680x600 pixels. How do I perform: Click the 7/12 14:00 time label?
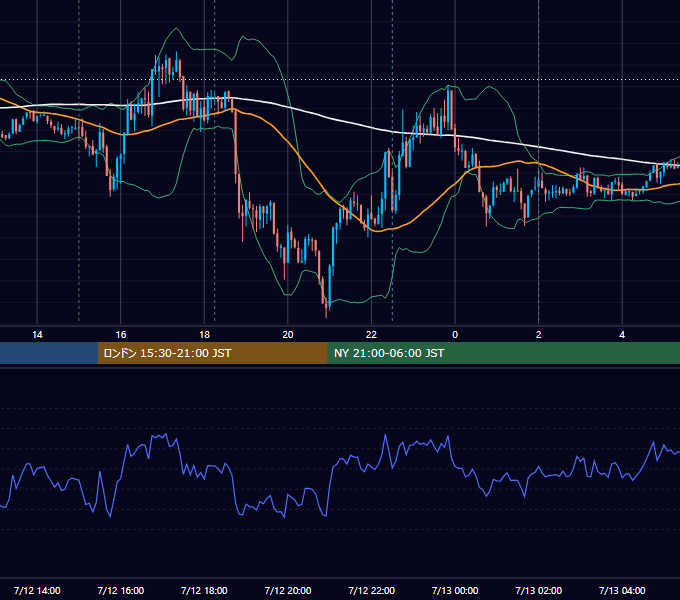tap(37, 590)
